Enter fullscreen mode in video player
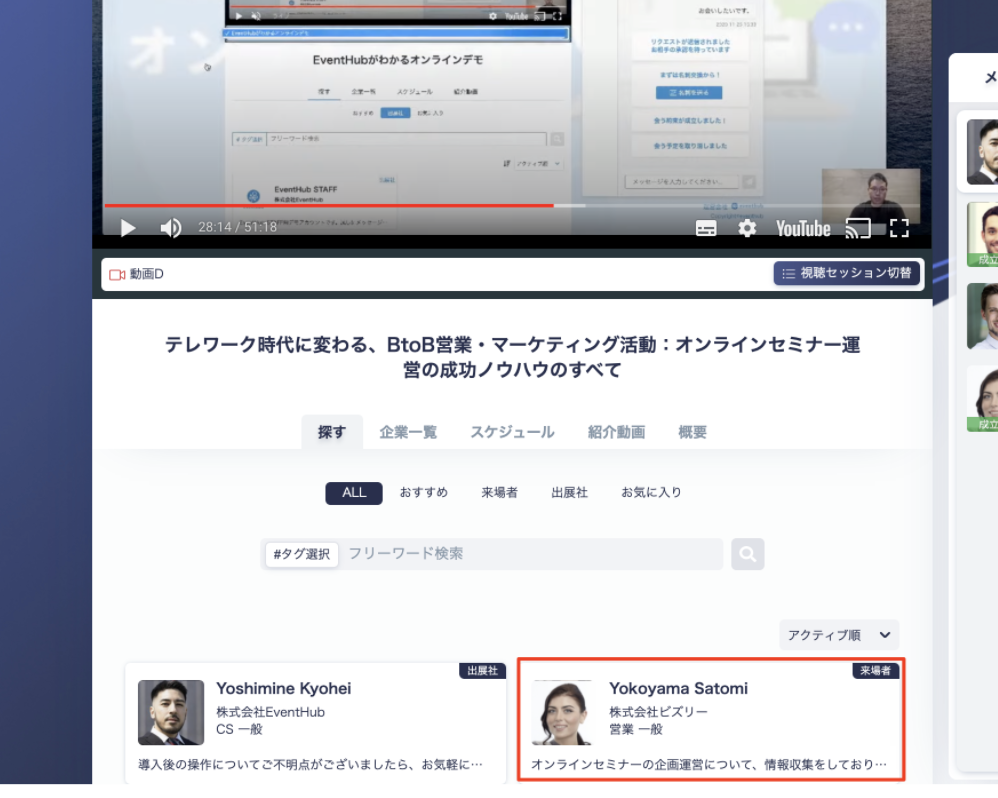The image size is (998, 798). 899,228
